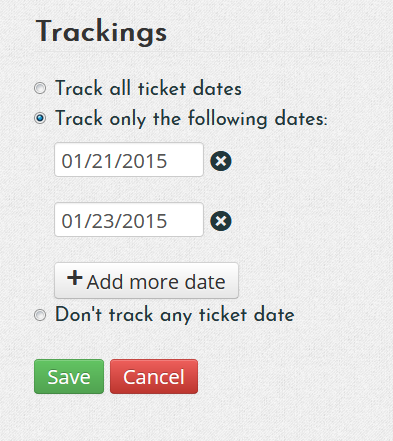Choose Don't track any ticket date radio
393x441 pixels.
40,315
